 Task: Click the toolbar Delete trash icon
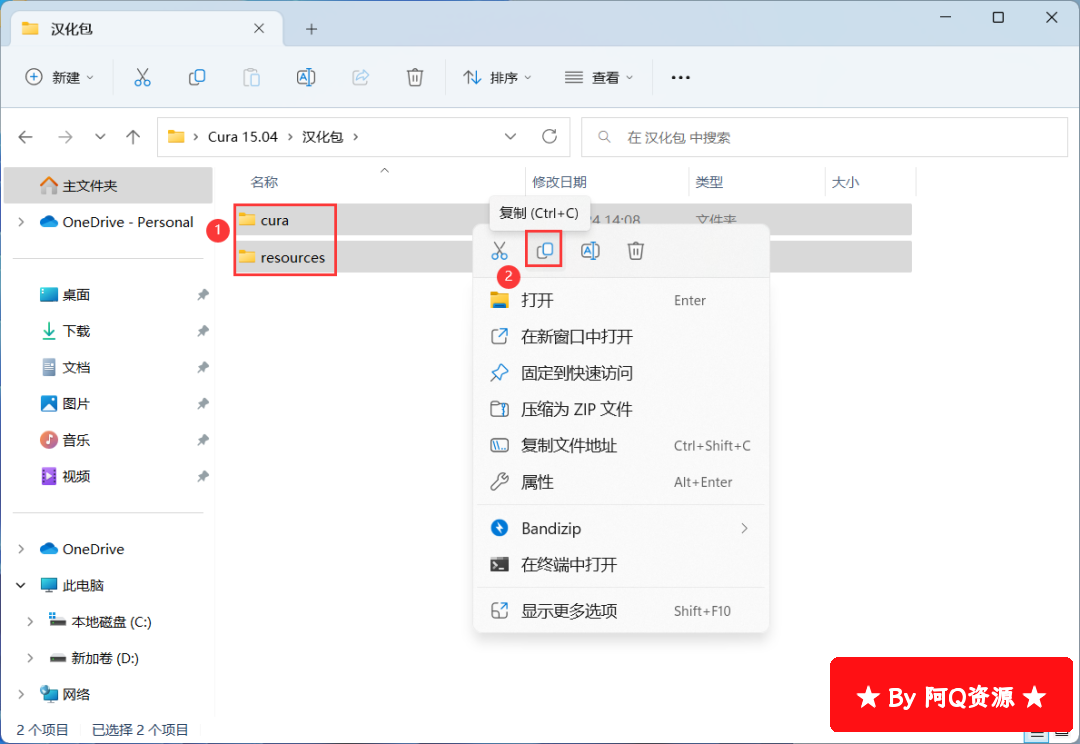pos(415,77)
